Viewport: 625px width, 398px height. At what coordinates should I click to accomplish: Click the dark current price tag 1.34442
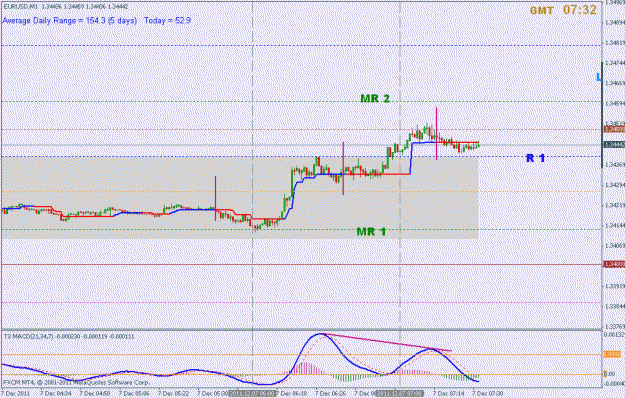pyautogui.click(x=614, y=145)
